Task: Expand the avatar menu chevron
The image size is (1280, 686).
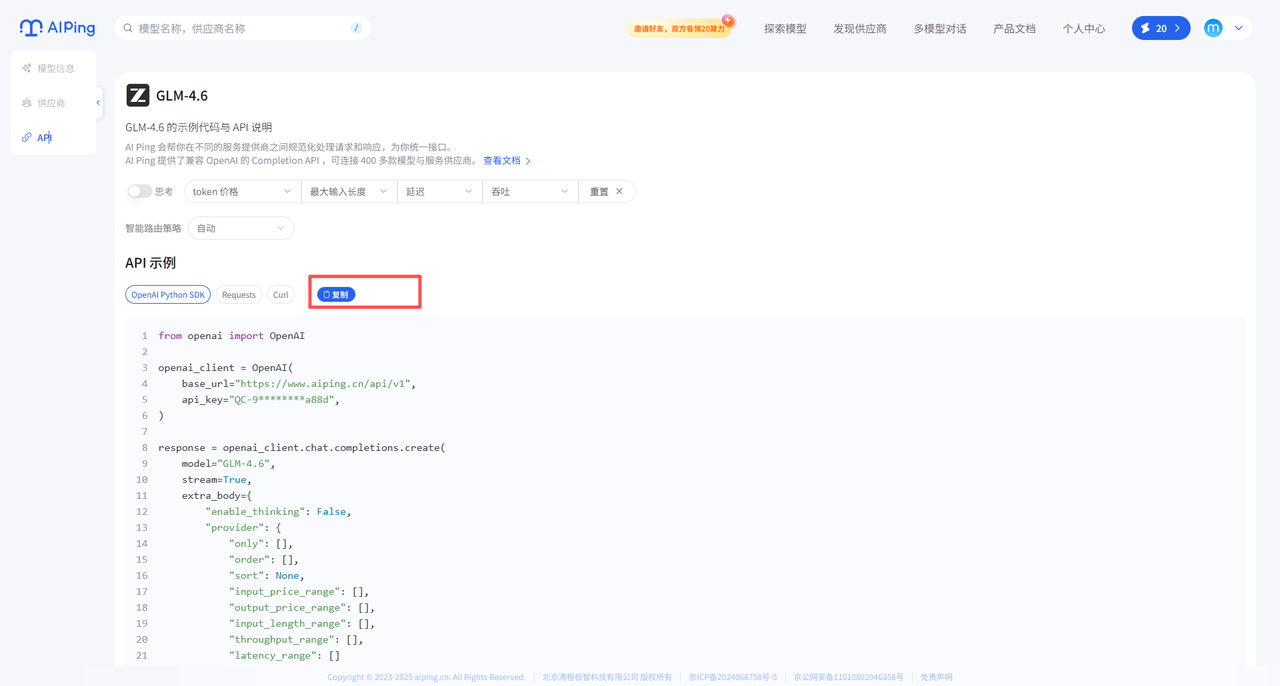Action: point(1239,28)
